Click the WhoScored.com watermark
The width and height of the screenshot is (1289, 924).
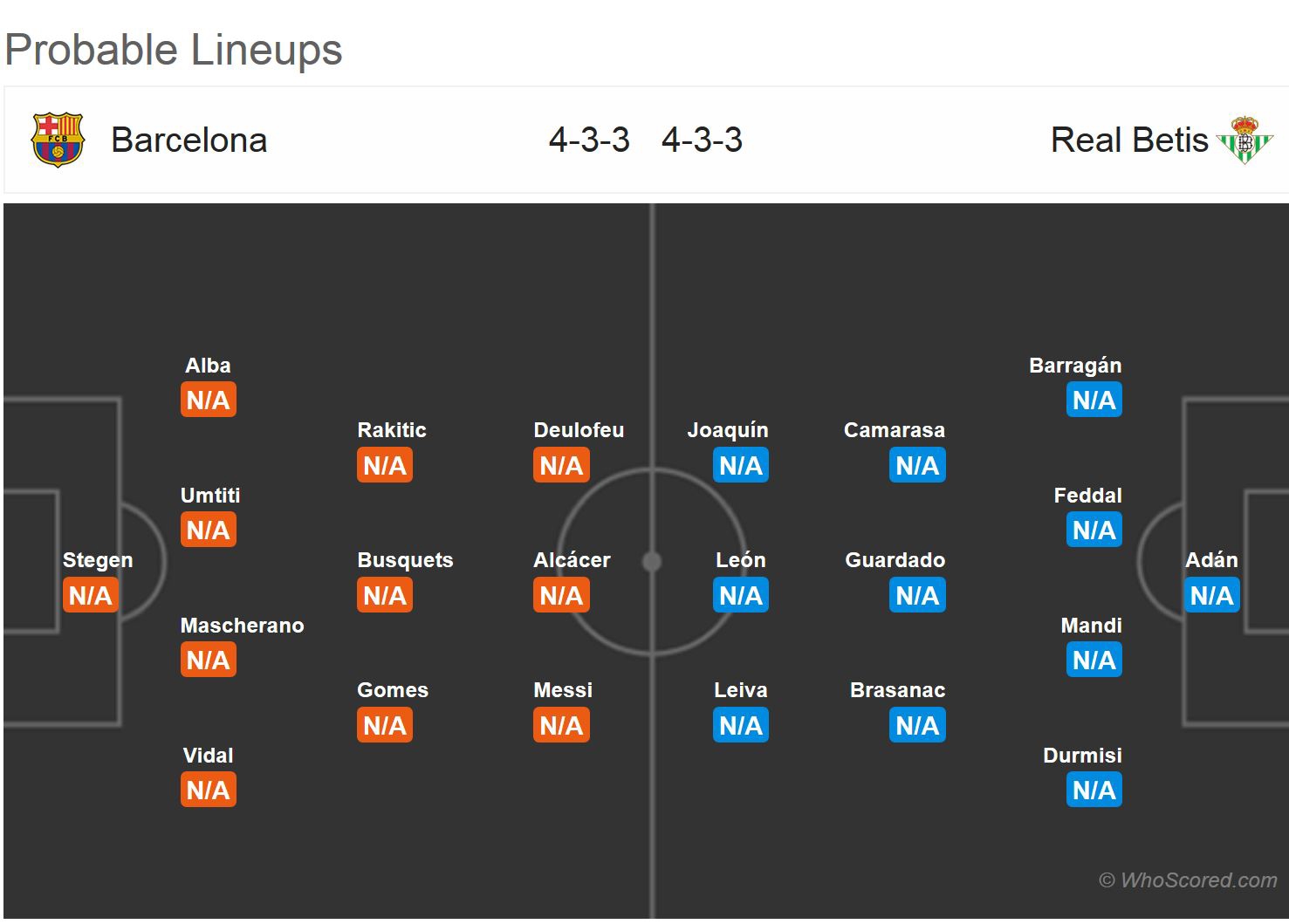pos(1188,880)
